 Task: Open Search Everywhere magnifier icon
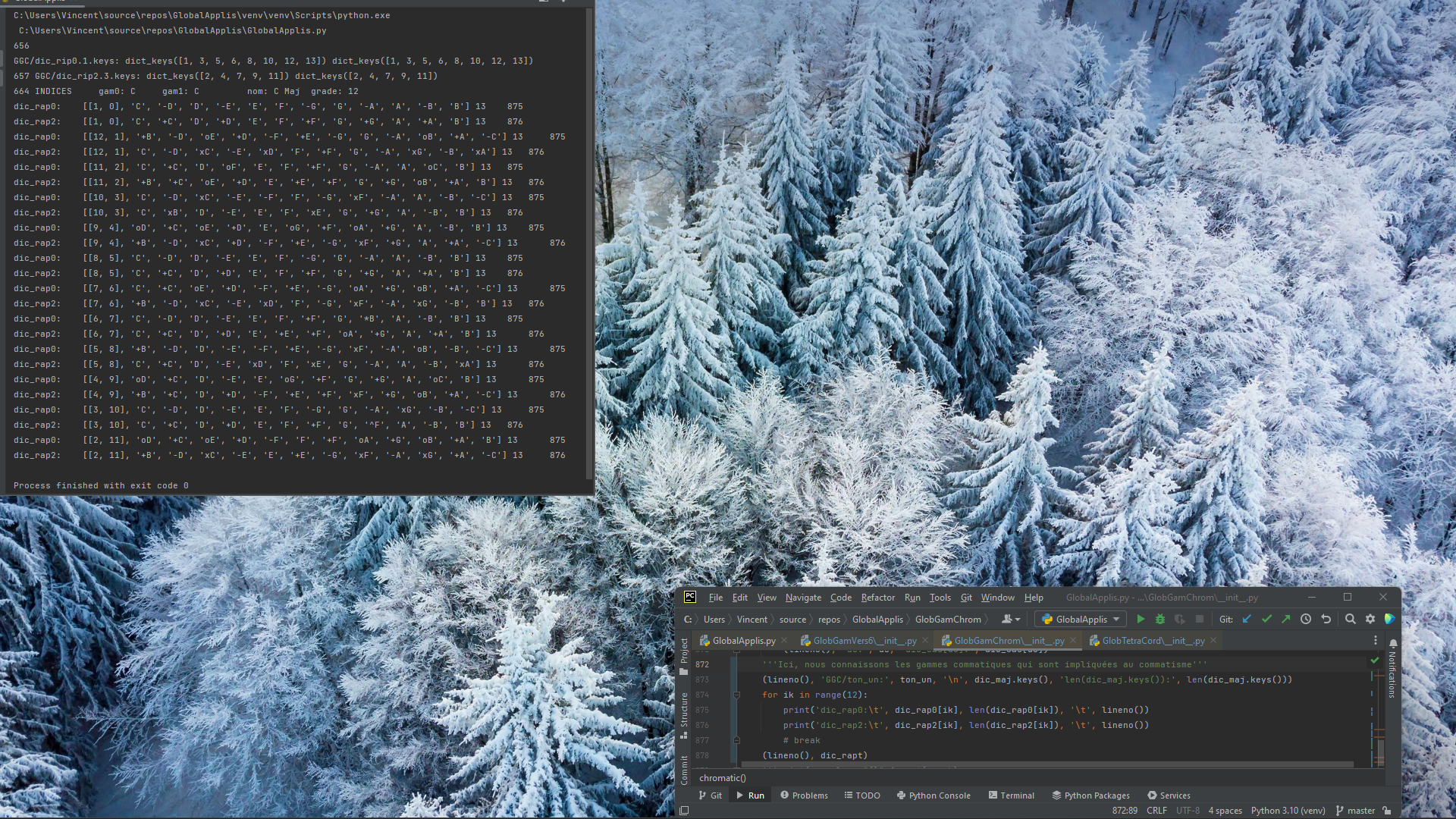pos(1351,619)
